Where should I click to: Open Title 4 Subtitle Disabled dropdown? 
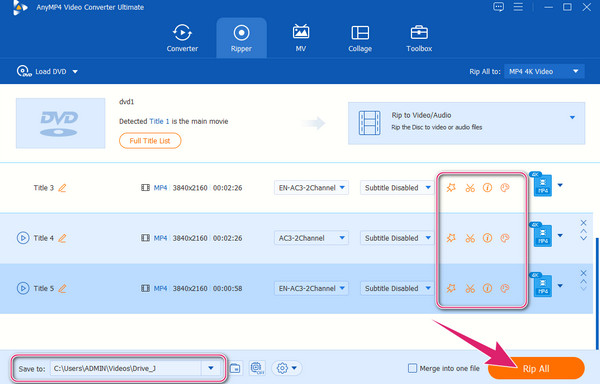pos(397,238)
